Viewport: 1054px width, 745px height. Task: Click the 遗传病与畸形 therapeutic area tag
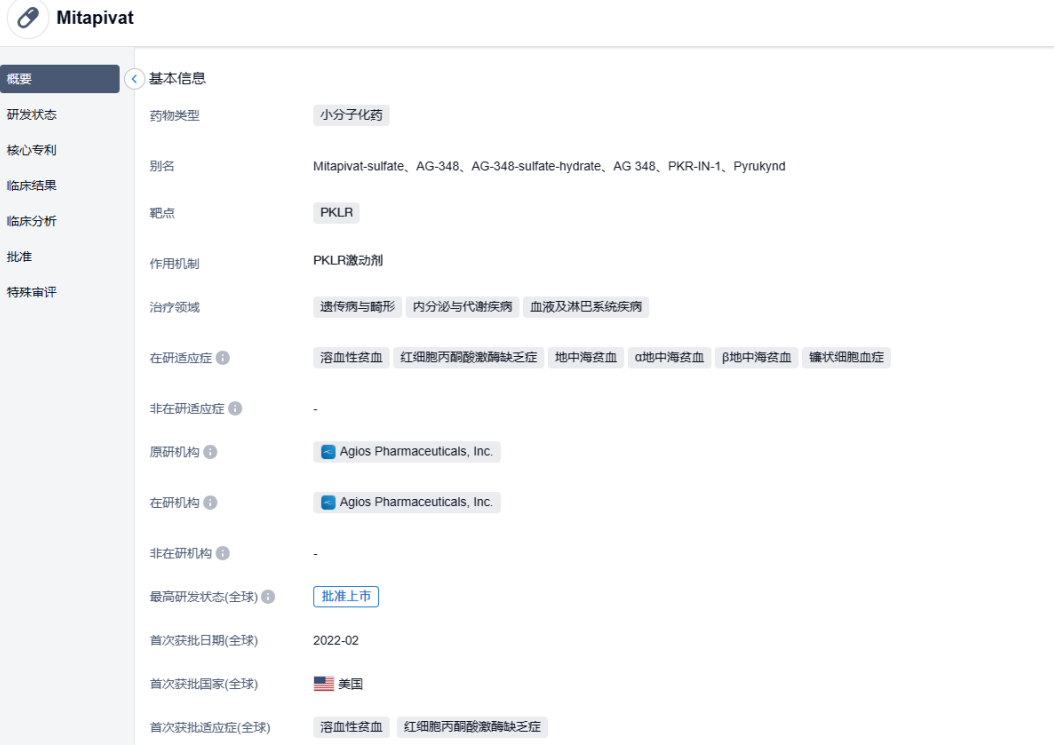357,307
